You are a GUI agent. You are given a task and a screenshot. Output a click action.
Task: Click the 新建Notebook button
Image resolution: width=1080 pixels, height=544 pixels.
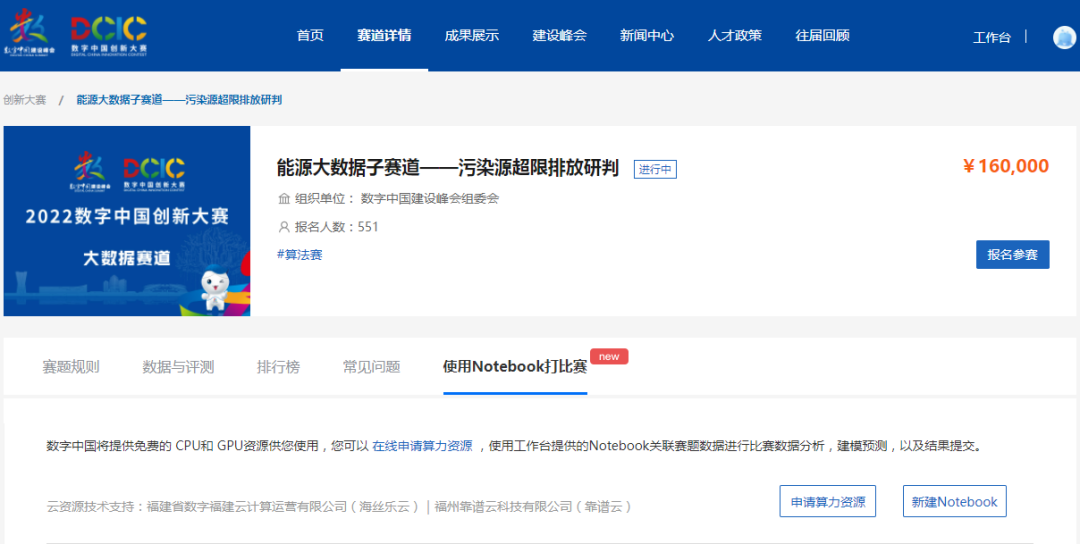click(955, 501)
